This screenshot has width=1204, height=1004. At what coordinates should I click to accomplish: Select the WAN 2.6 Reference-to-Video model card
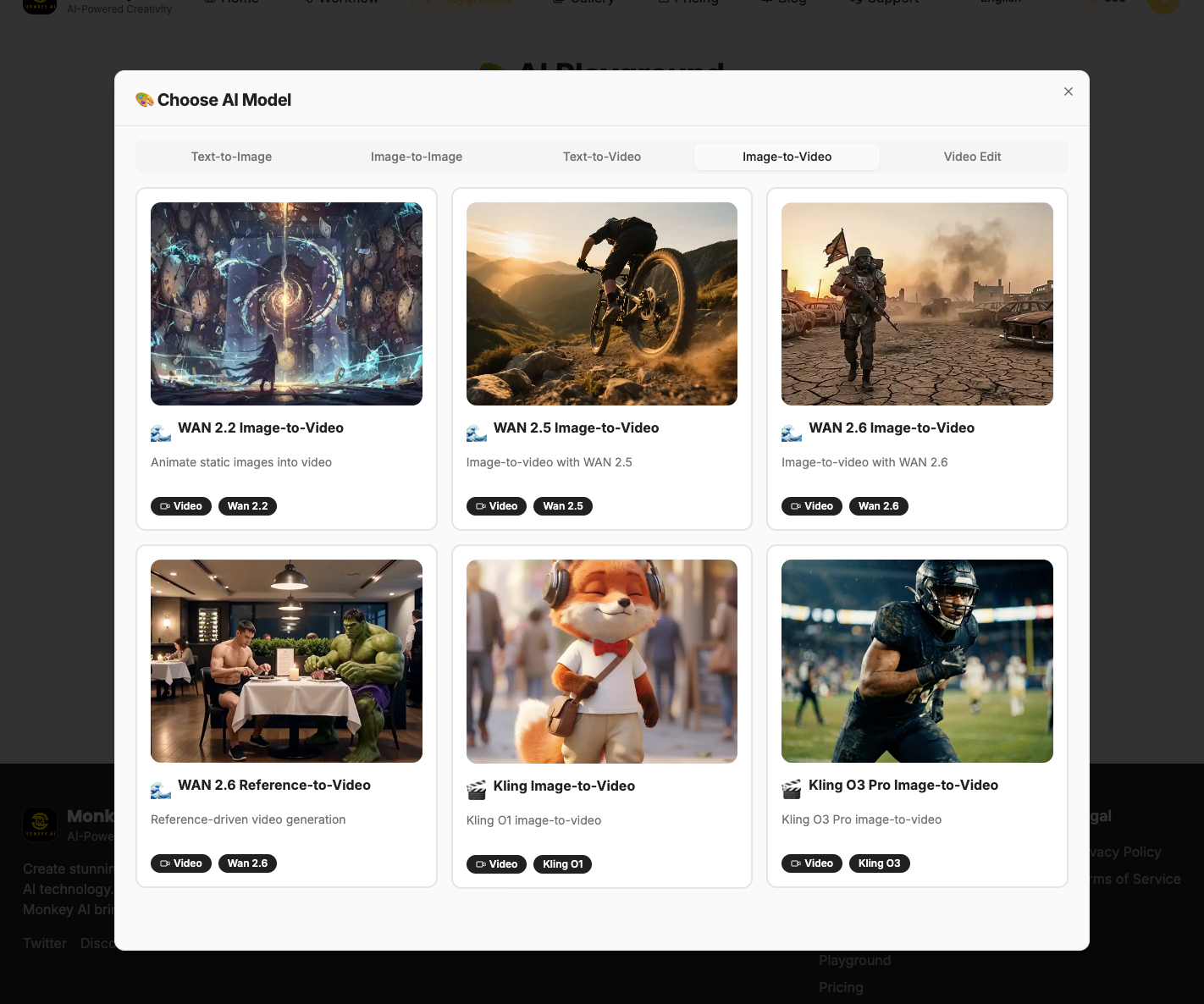[286, 716]
